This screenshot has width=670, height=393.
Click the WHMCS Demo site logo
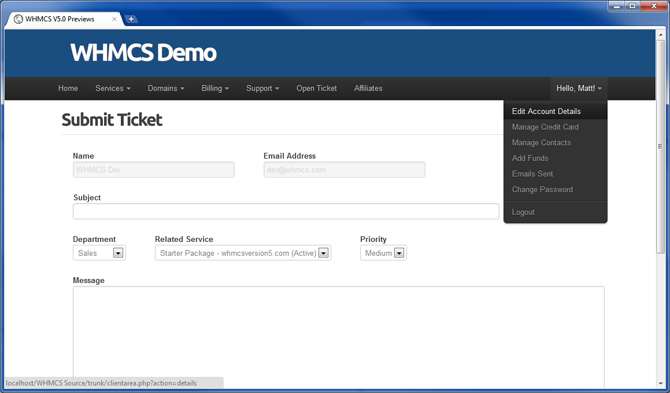point(143,53)
